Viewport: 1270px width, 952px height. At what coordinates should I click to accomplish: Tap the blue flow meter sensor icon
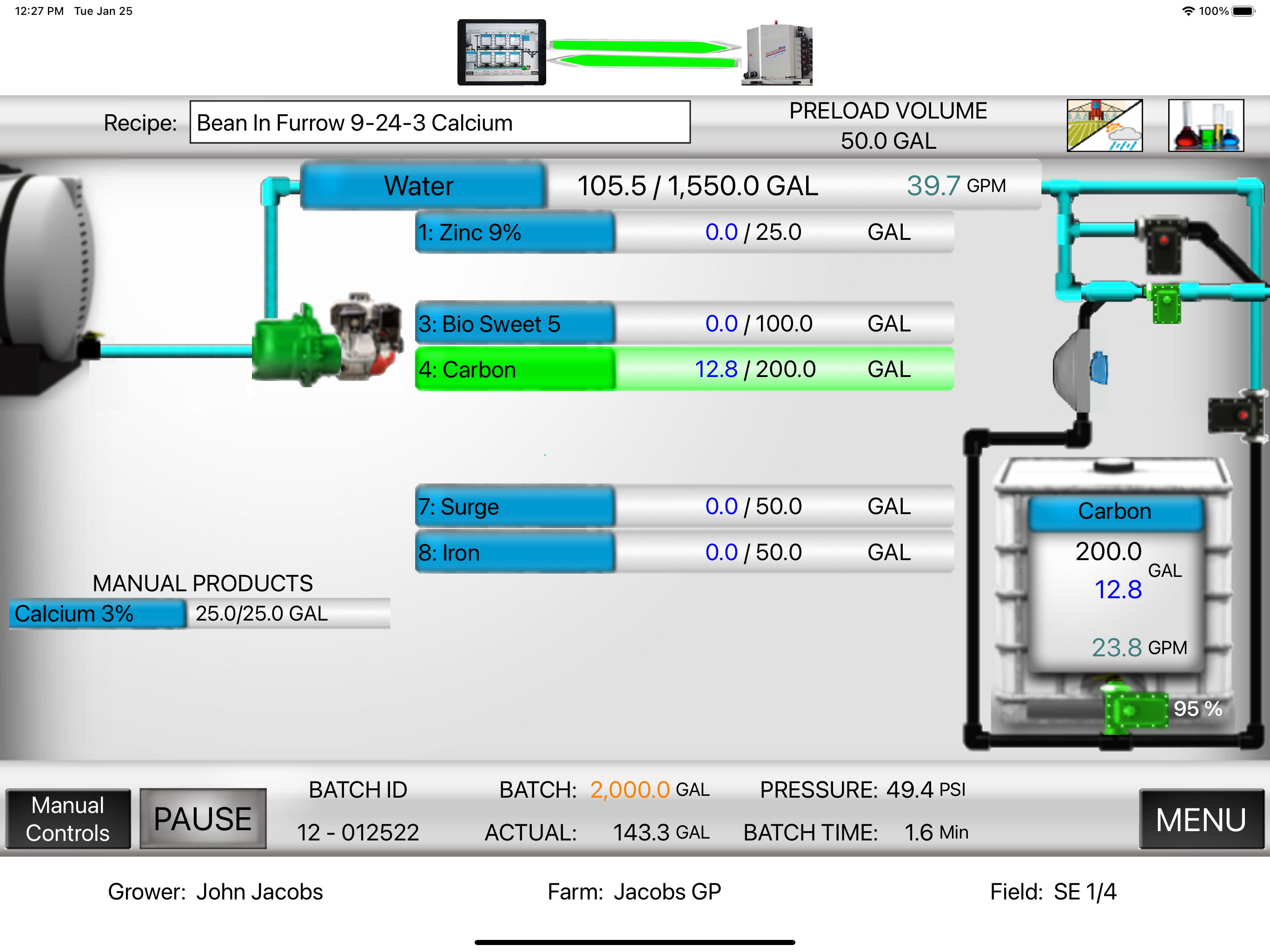[x=1099, y=368]
